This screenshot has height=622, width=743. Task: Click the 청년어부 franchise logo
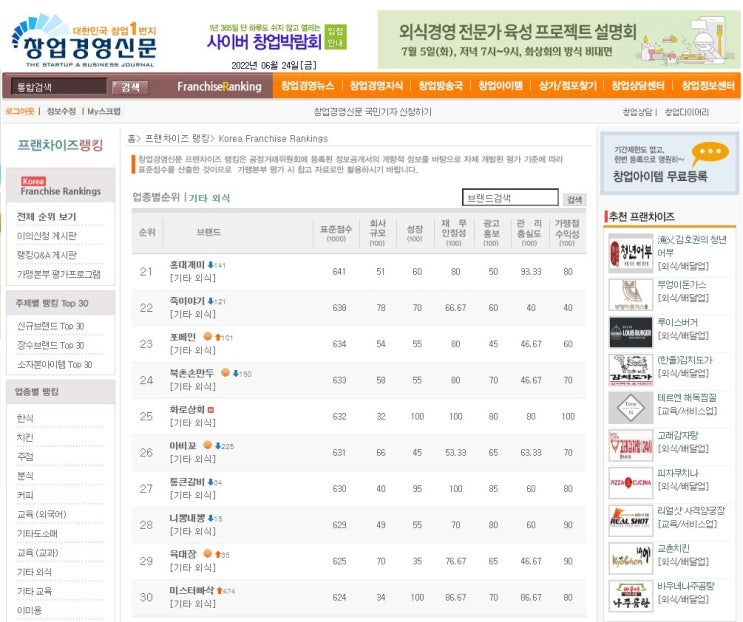click(x=631, y=253)
